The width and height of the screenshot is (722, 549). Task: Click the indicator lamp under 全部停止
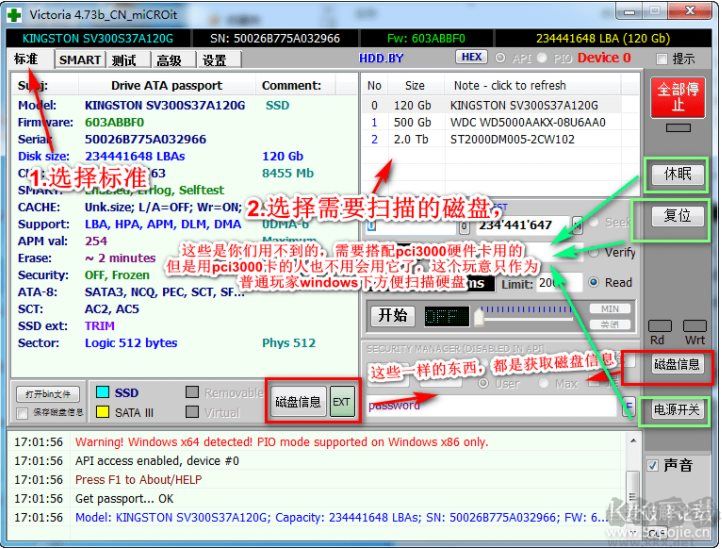[678, 128]
